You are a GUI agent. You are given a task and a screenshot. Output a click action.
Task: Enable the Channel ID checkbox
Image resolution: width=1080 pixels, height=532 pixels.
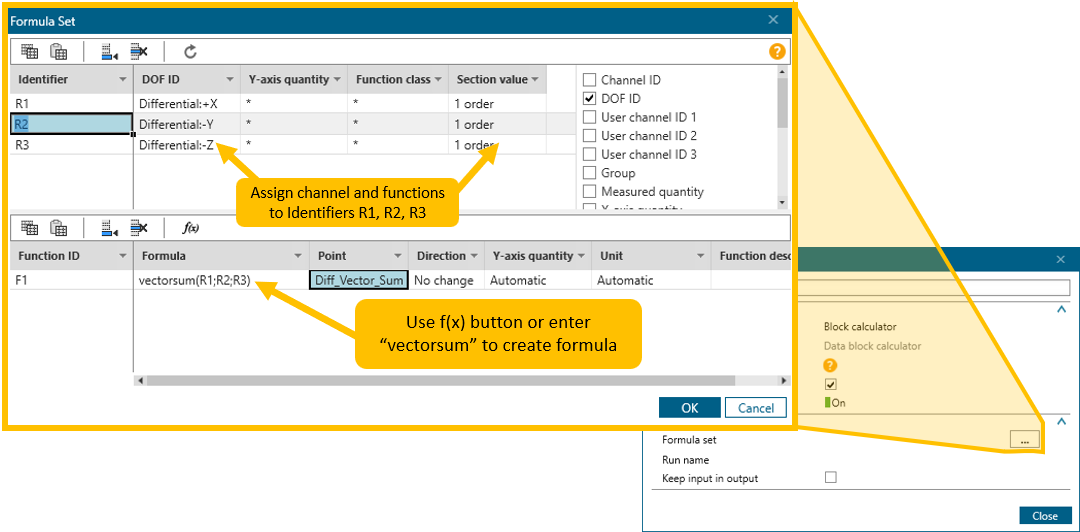pos(590,80)
